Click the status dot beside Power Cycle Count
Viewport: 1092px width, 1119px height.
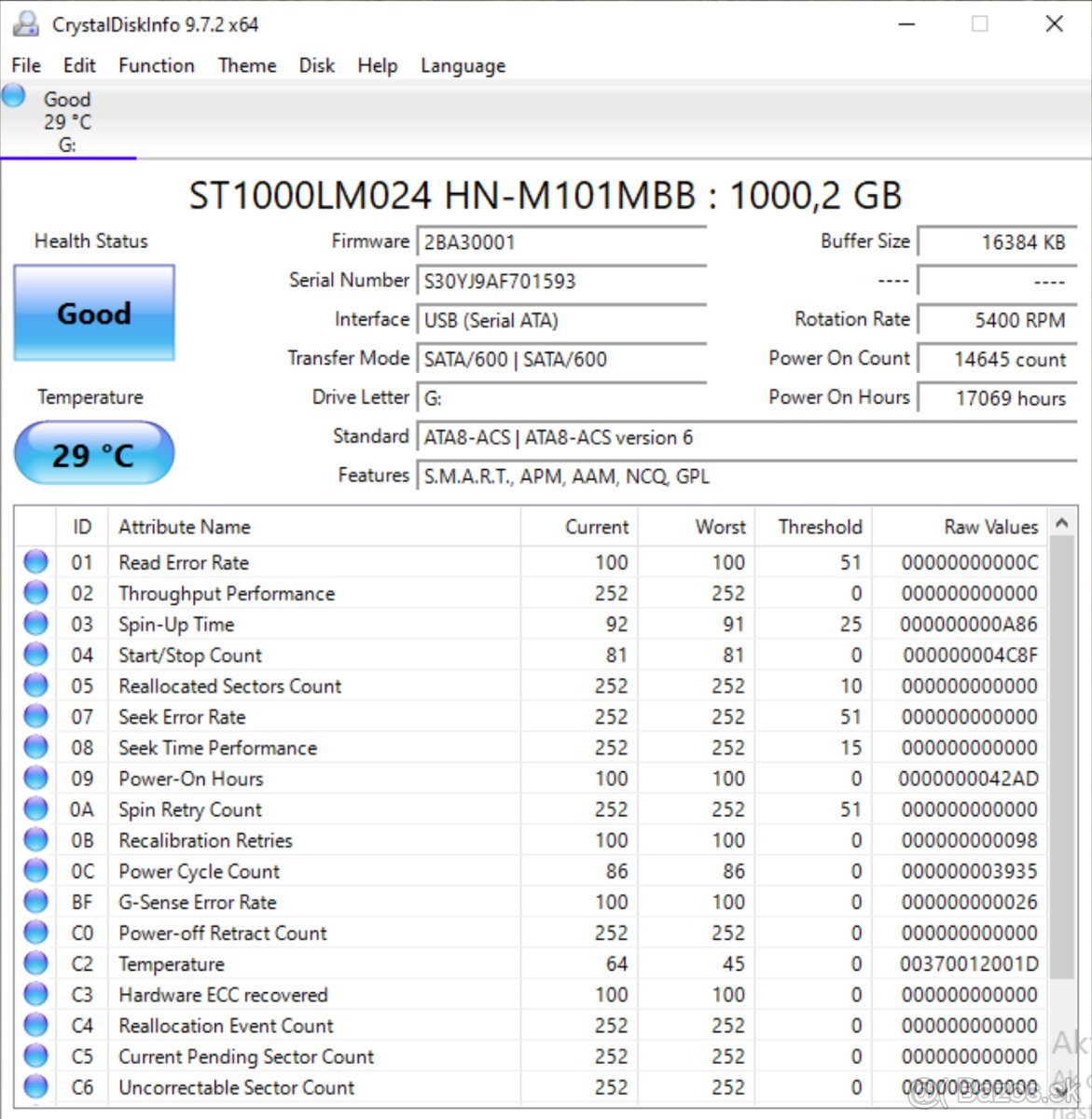pyautogui.click(x=35, y=869)
